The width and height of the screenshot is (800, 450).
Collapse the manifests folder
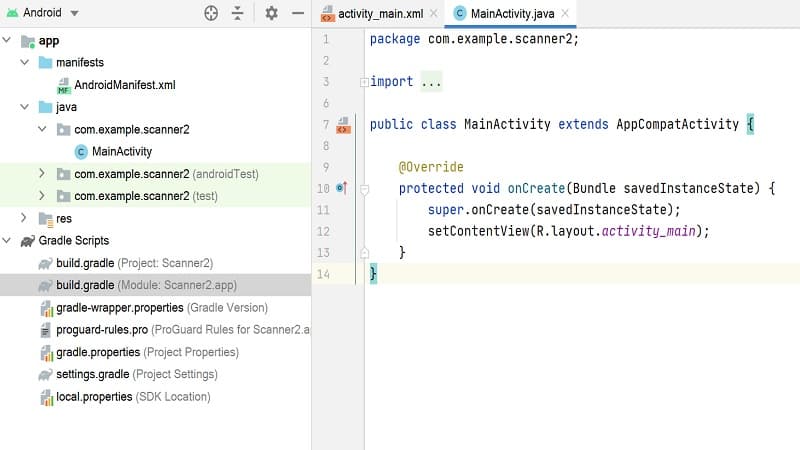[x=25, y=63]
